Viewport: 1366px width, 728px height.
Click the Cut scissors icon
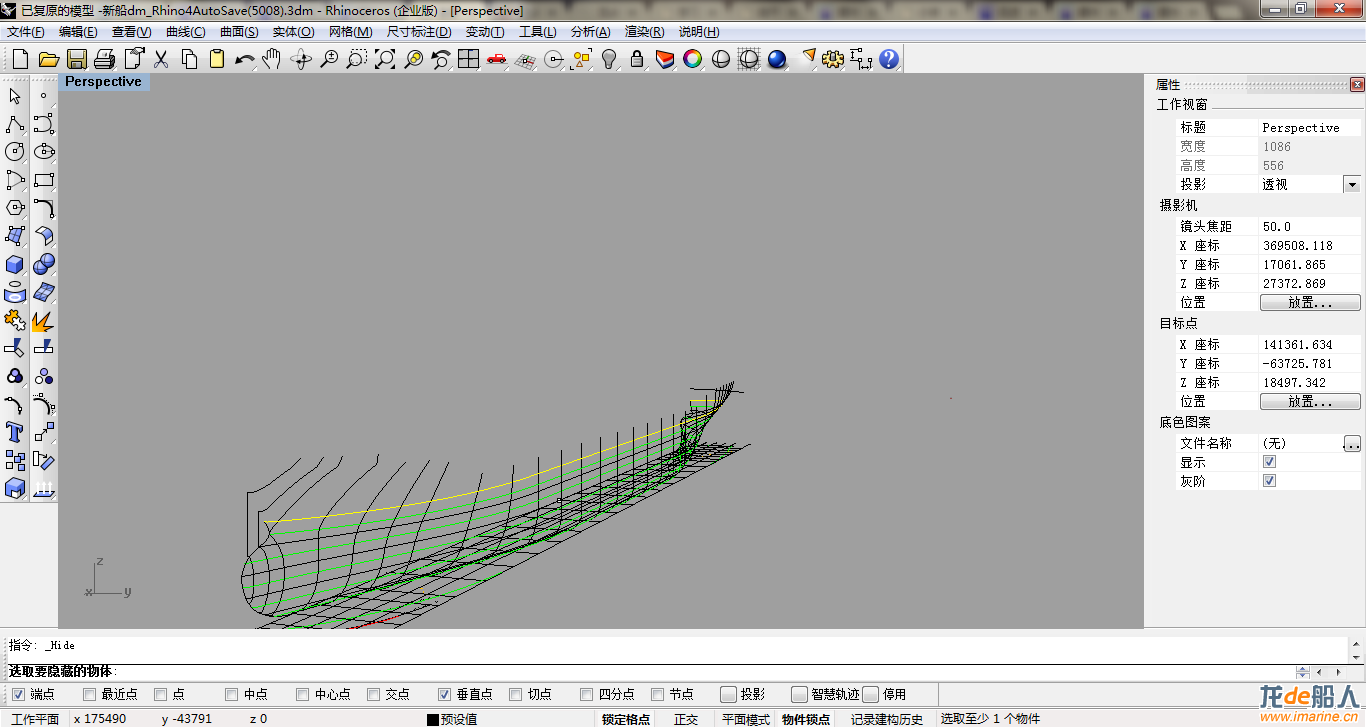coord(160,59)
